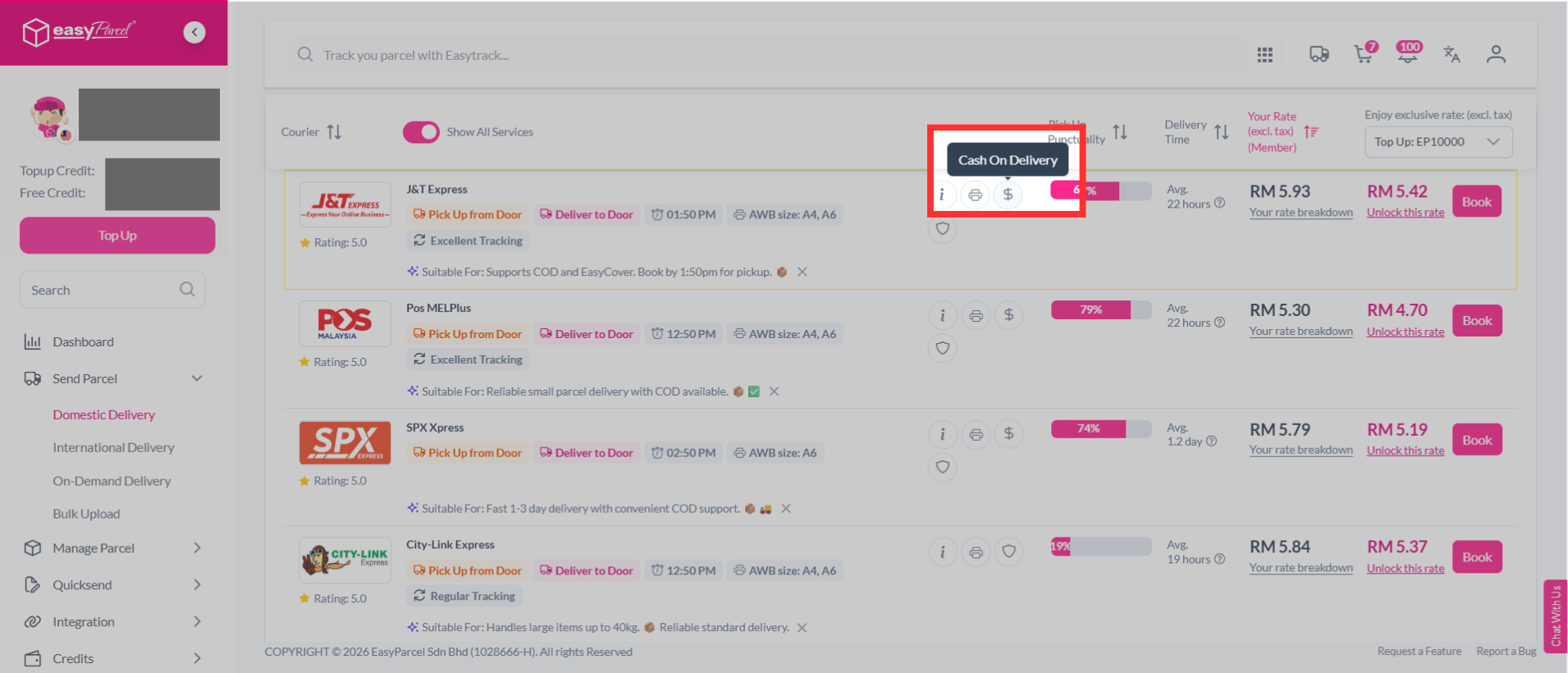Viewport: 1568px width, 673px height.
Task: Select Domestic Delivery in the sidebar
Action: (x=103, y=414)
